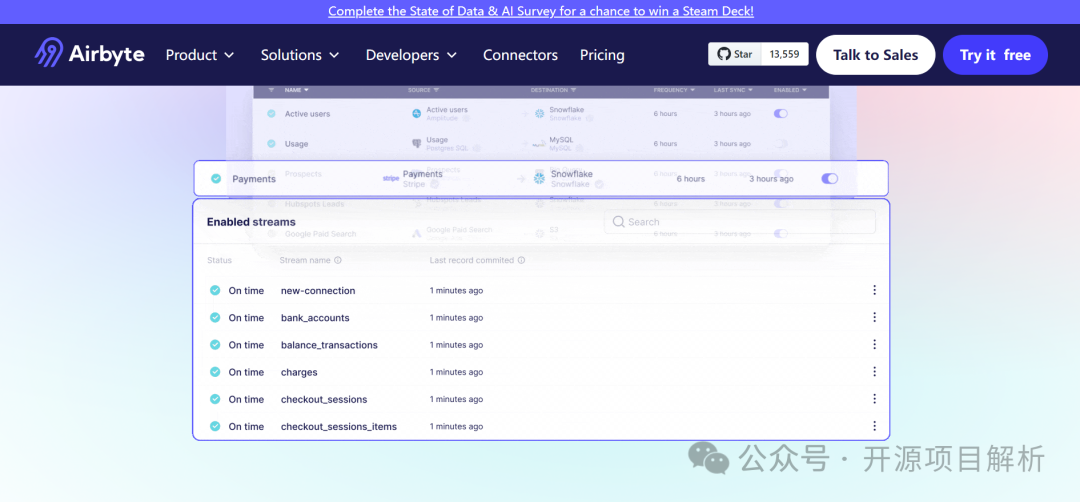
Task: Expand the Solutions dropdown menu
Action: [300, 55]
